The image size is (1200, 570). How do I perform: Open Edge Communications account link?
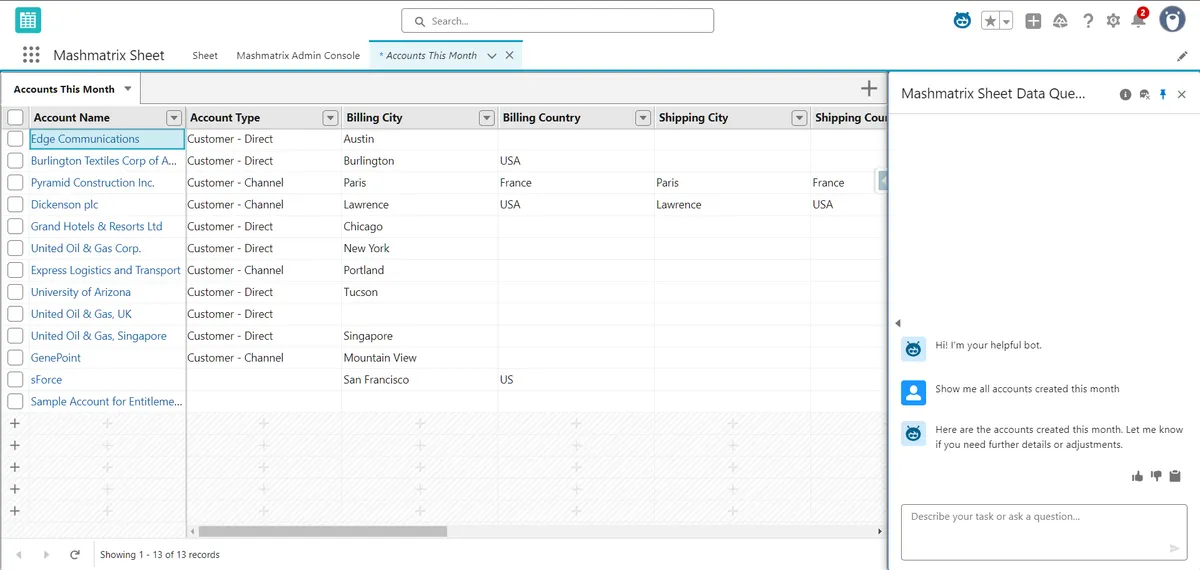[85, 139]
